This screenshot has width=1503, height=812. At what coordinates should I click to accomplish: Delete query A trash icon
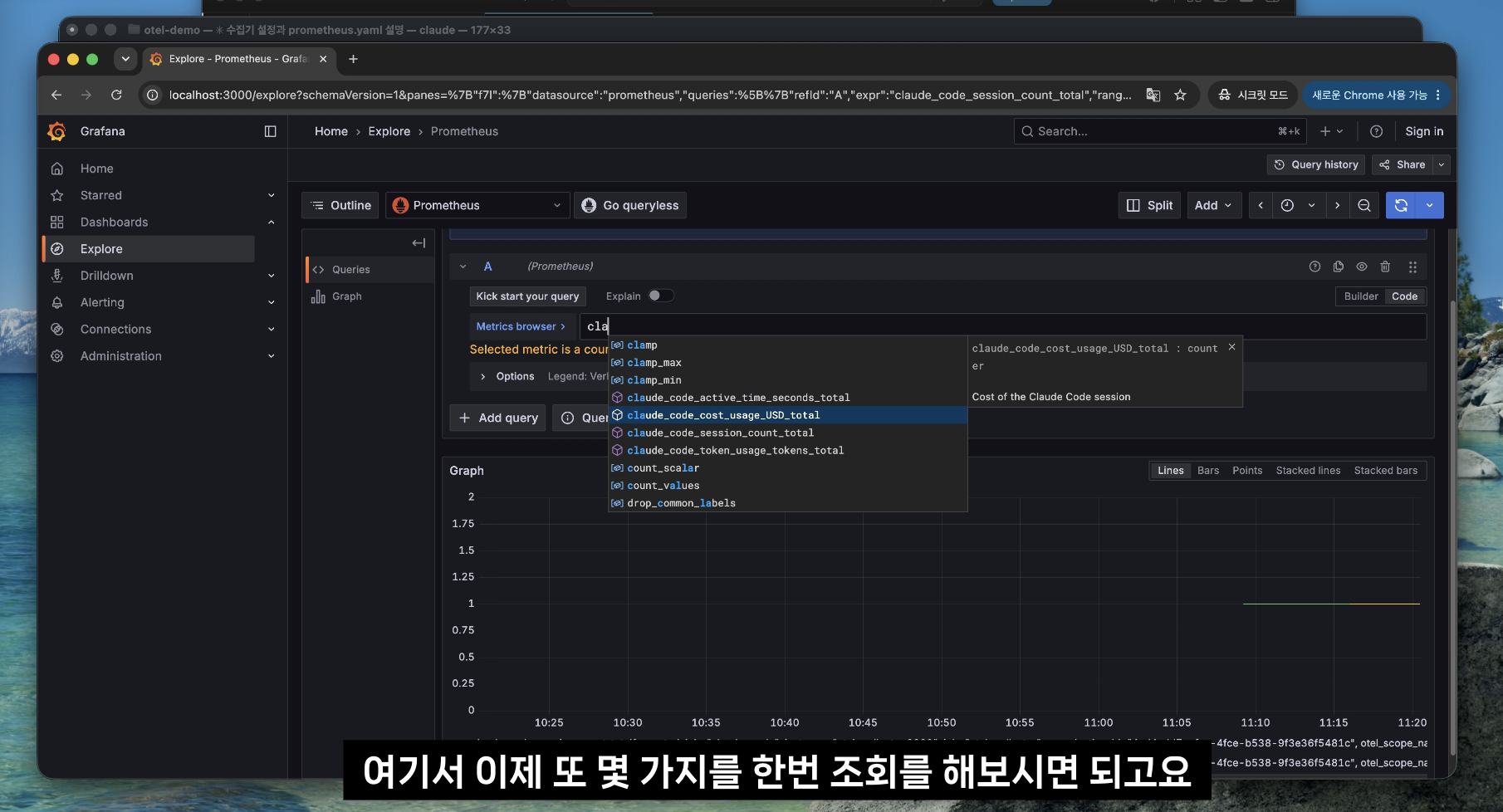coord(1385,267)
